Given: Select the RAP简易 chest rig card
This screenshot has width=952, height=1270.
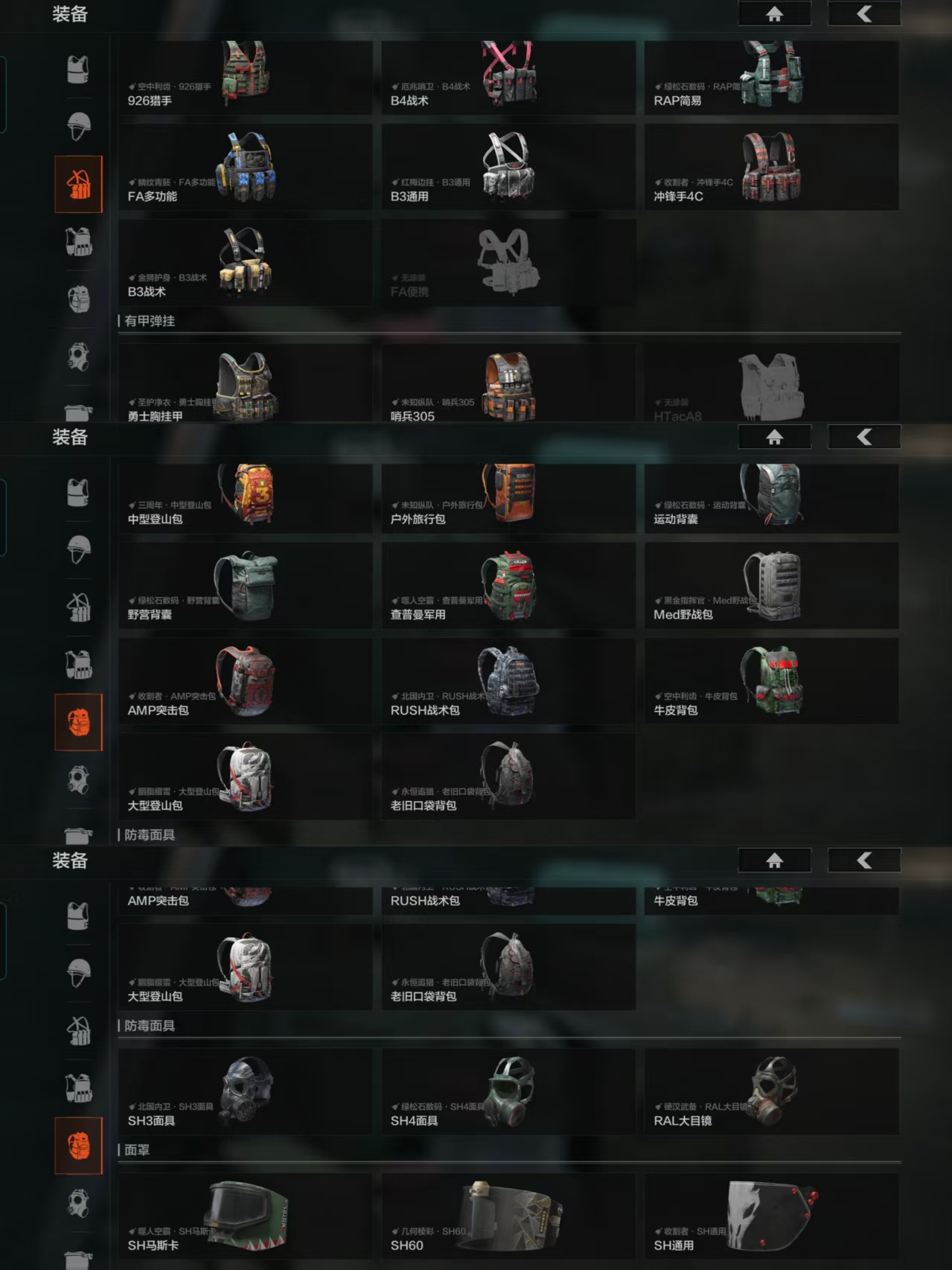Looking at the screenshot, I should [771, 77].
